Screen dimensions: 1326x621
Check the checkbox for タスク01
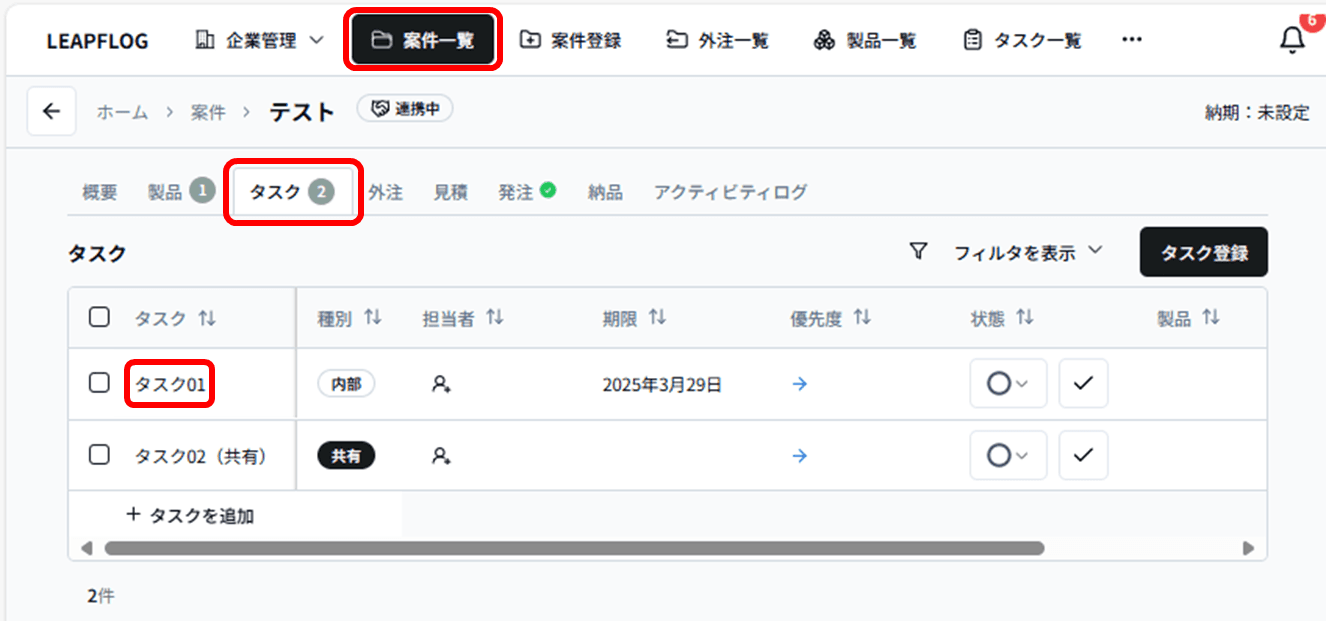point(99,383)
